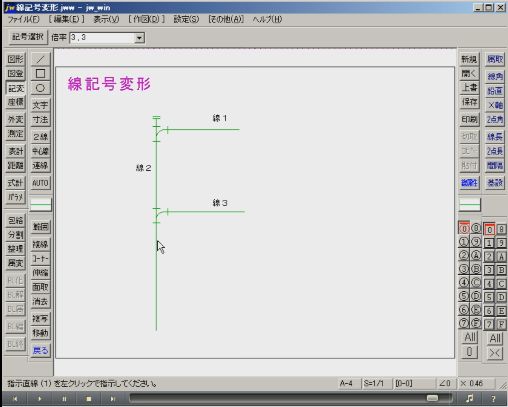Click the video playback progress slider
508x407 pixels.
[x=290, y=398]
